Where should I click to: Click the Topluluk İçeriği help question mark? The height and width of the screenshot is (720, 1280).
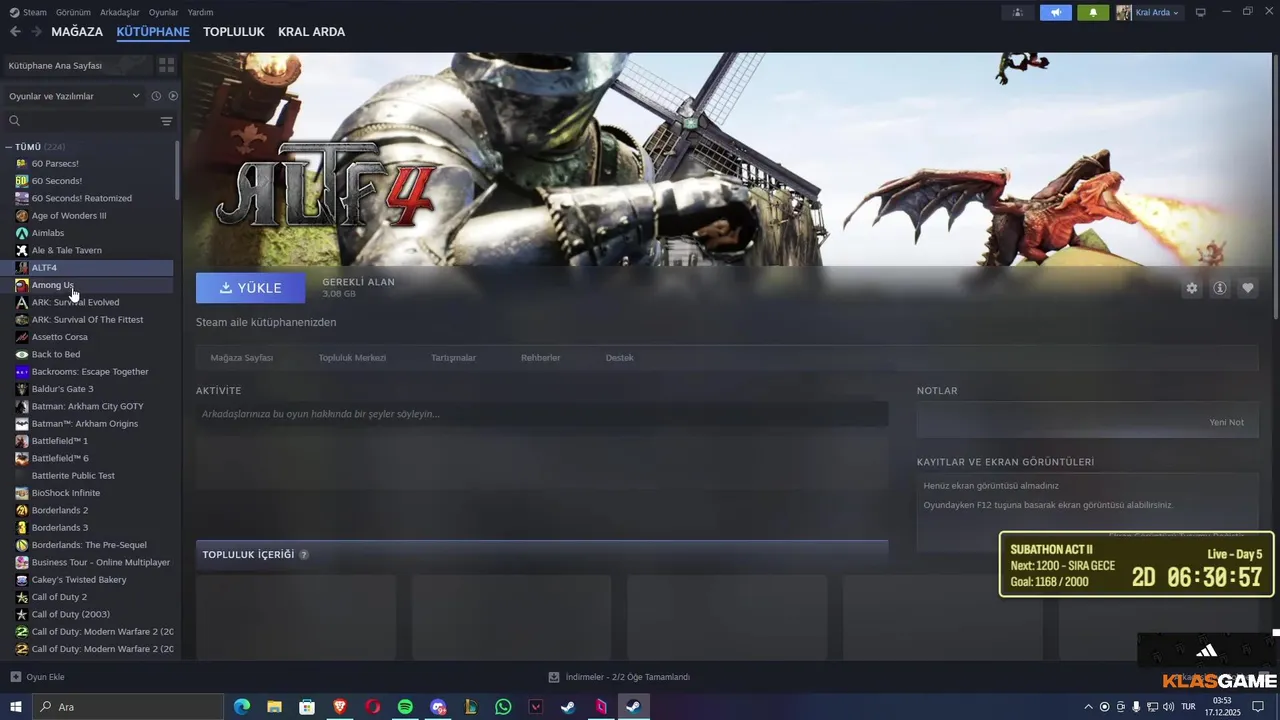click(x=304, y=555)
